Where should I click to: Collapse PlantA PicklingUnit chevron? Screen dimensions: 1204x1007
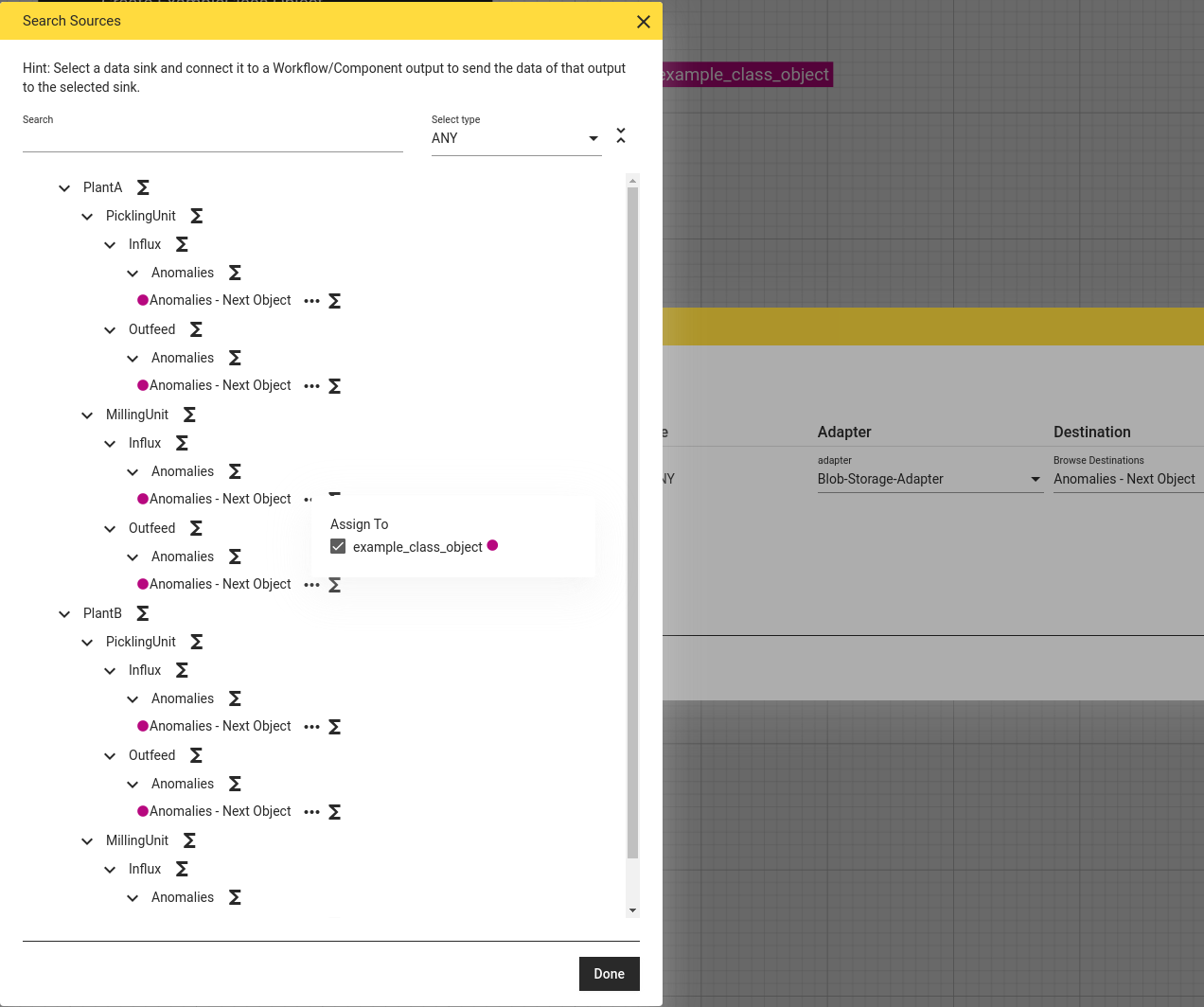(x=87, y=217)
